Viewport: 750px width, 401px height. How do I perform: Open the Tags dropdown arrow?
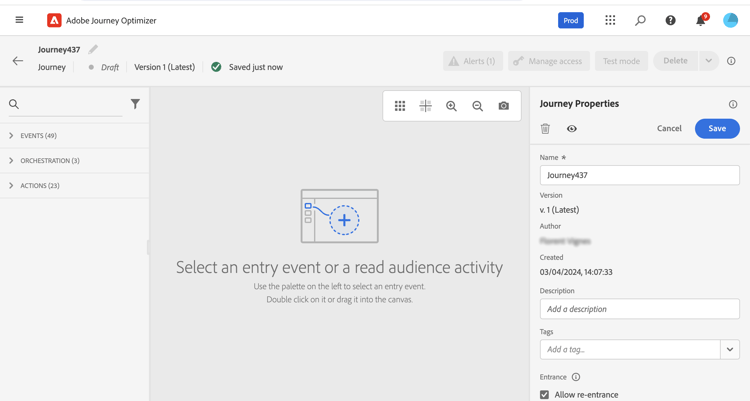730,349
